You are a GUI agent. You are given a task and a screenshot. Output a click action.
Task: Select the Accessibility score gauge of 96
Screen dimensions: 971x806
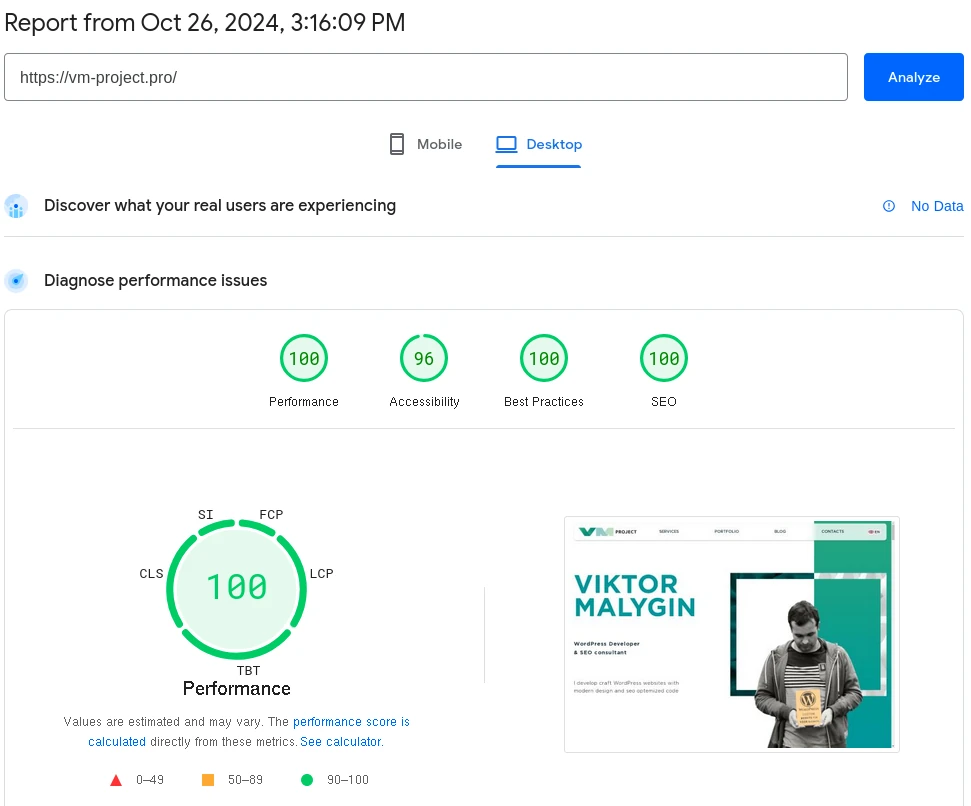[424, 359]
